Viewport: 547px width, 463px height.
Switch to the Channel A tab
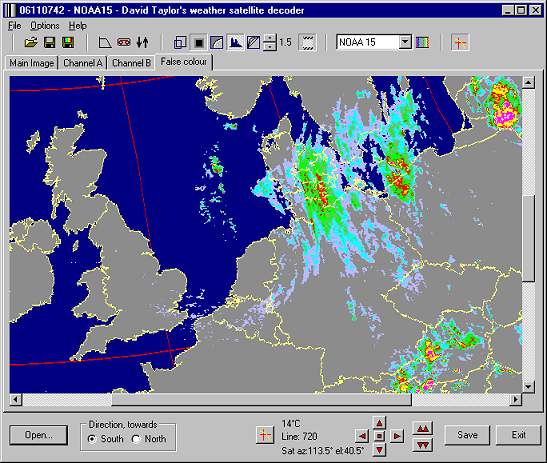point(83,63)
